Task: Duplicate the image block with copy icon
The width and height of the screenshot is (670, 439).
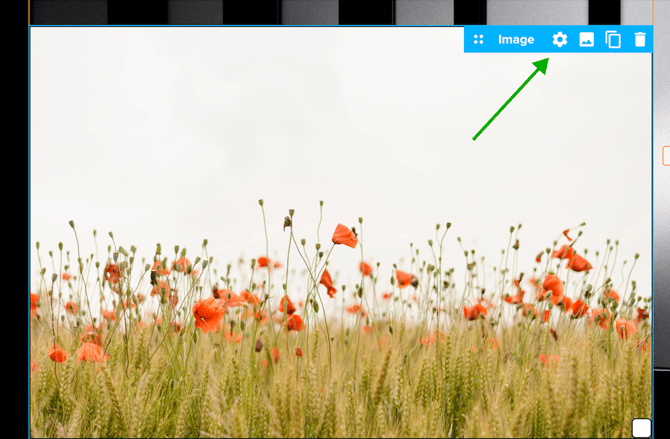Action: 613,40
